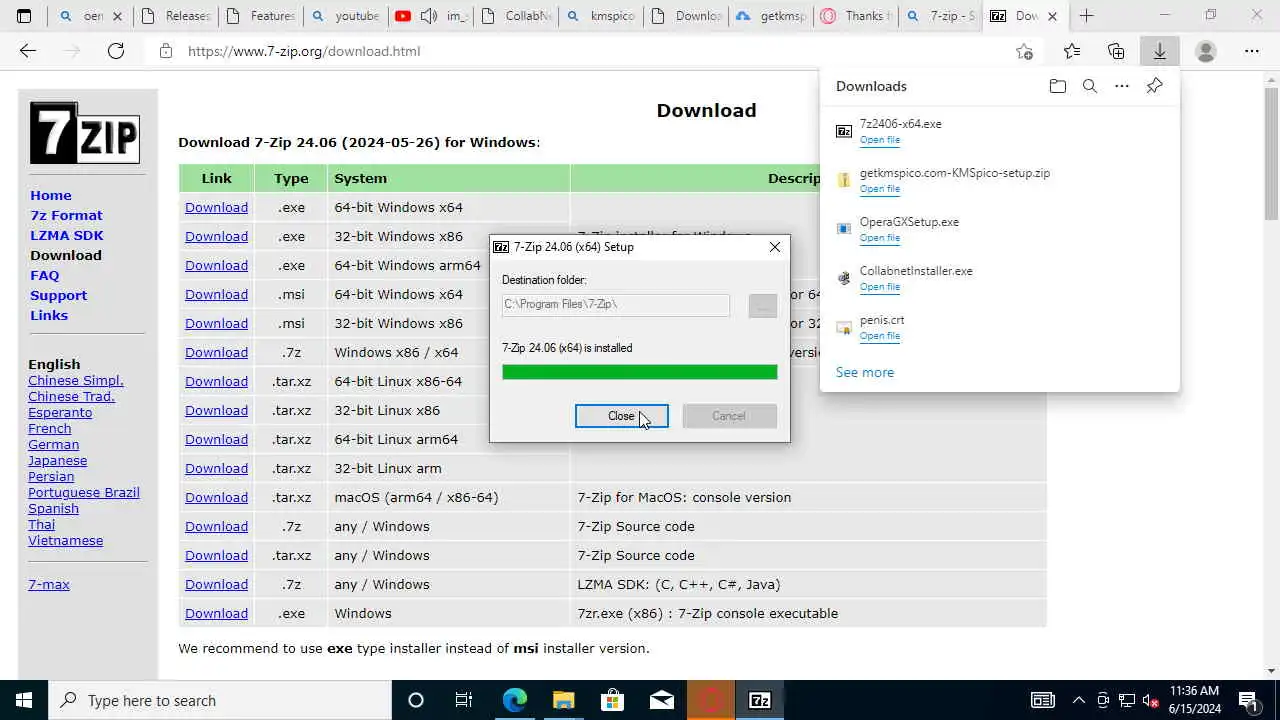Switch language to Portuguese Brazil
The width and height of the screenshot is (1280, 720).
click(84, 492)
